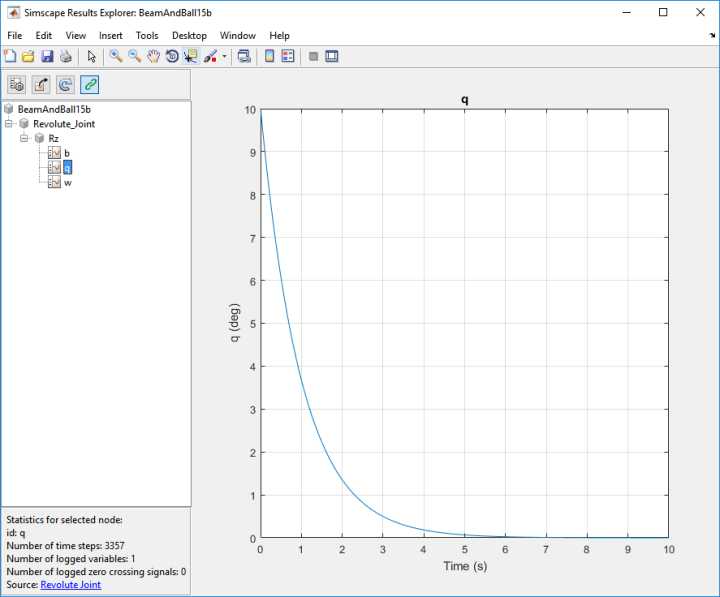This screenshot has height=597, width=720.
Task: Click the 'Statistics for selected node:' heading
Action: (64, 519)
